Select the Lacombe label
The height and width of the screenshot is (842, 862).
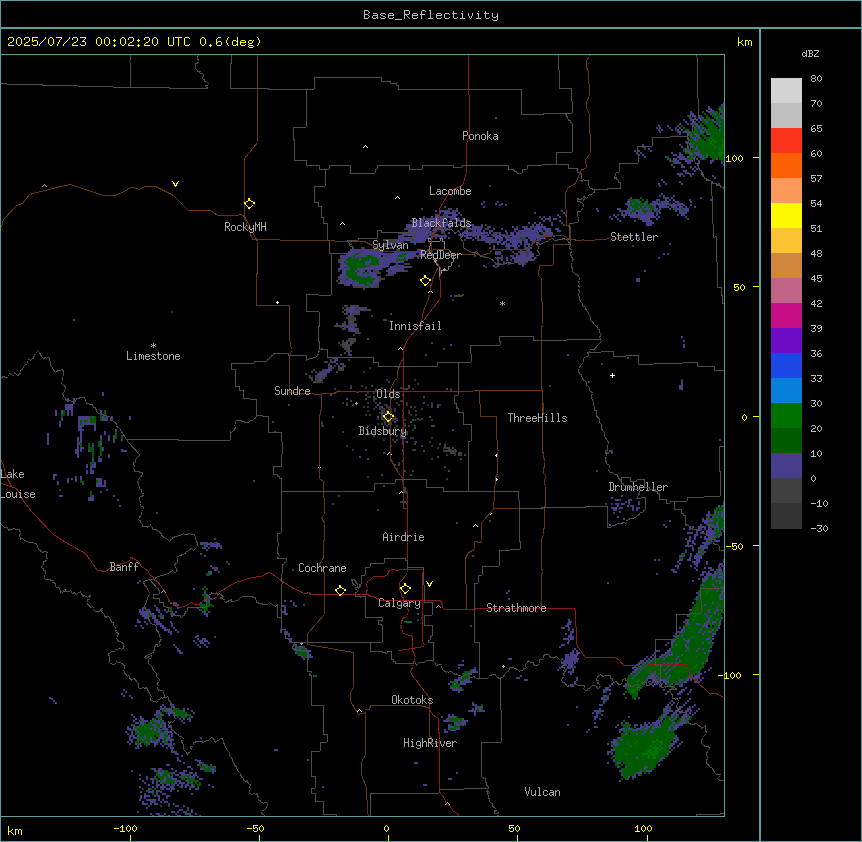(450, 191)
